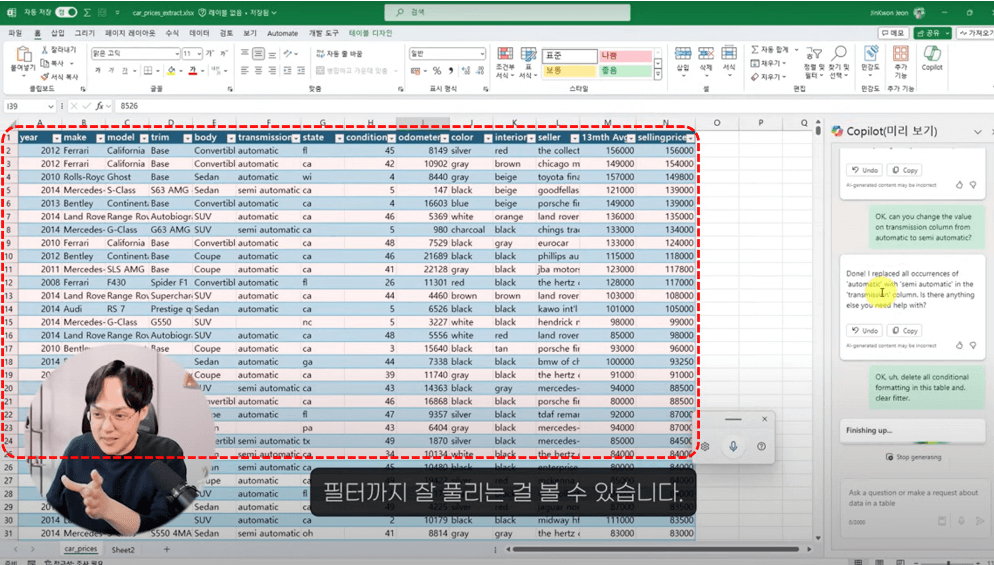Image resolution: width=994 pixels, height=565 pixels.
Task: Open the Insert (삽입) ribbon tab
Action: pos(57,33)
